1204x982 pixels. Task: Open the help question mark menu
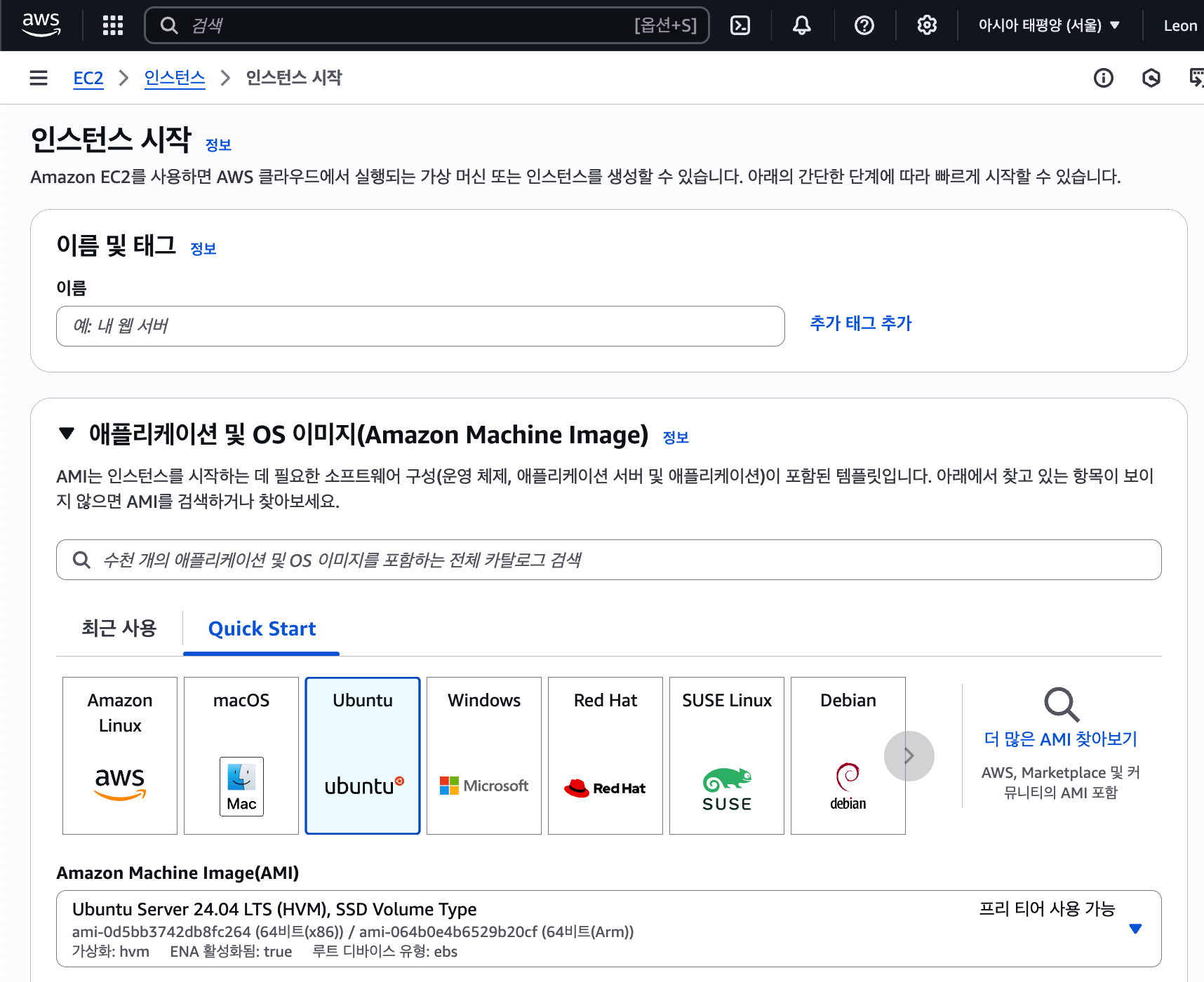[864, 25]
